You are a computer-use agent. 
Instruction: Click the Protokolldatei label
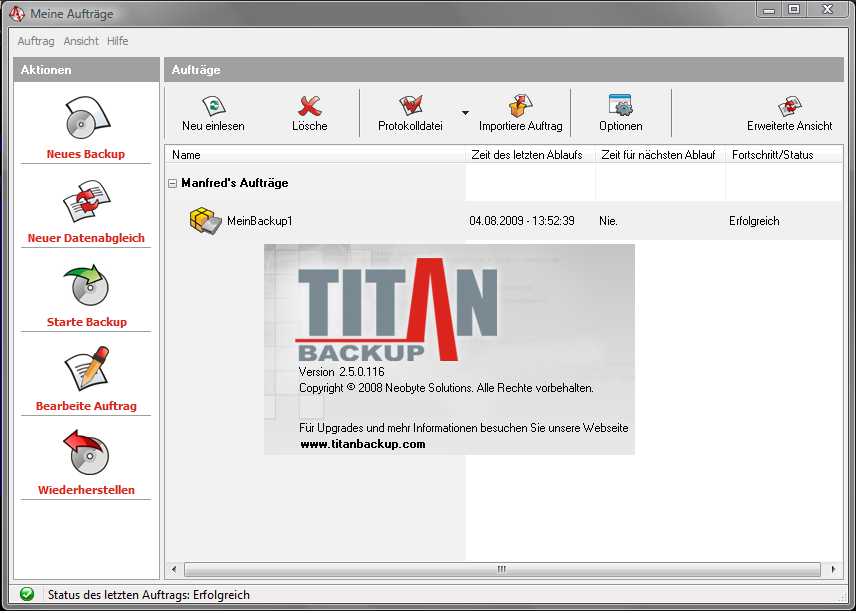(x=411, y=126)
